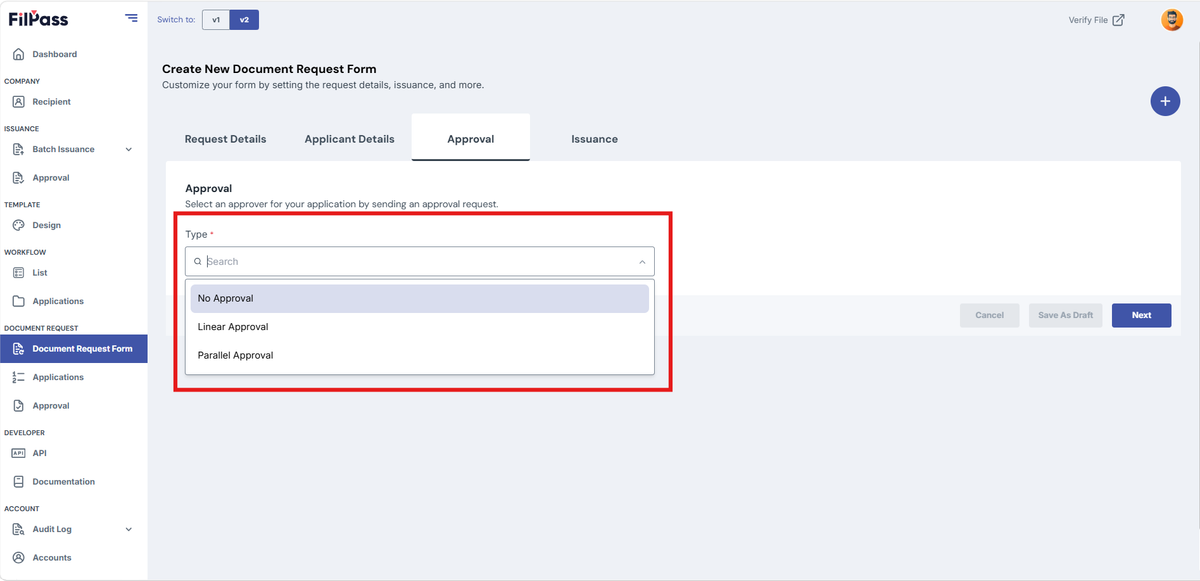Click the Recipient person icon
The height and width of the screenshot is (581, 1200).
pos(18,102)
